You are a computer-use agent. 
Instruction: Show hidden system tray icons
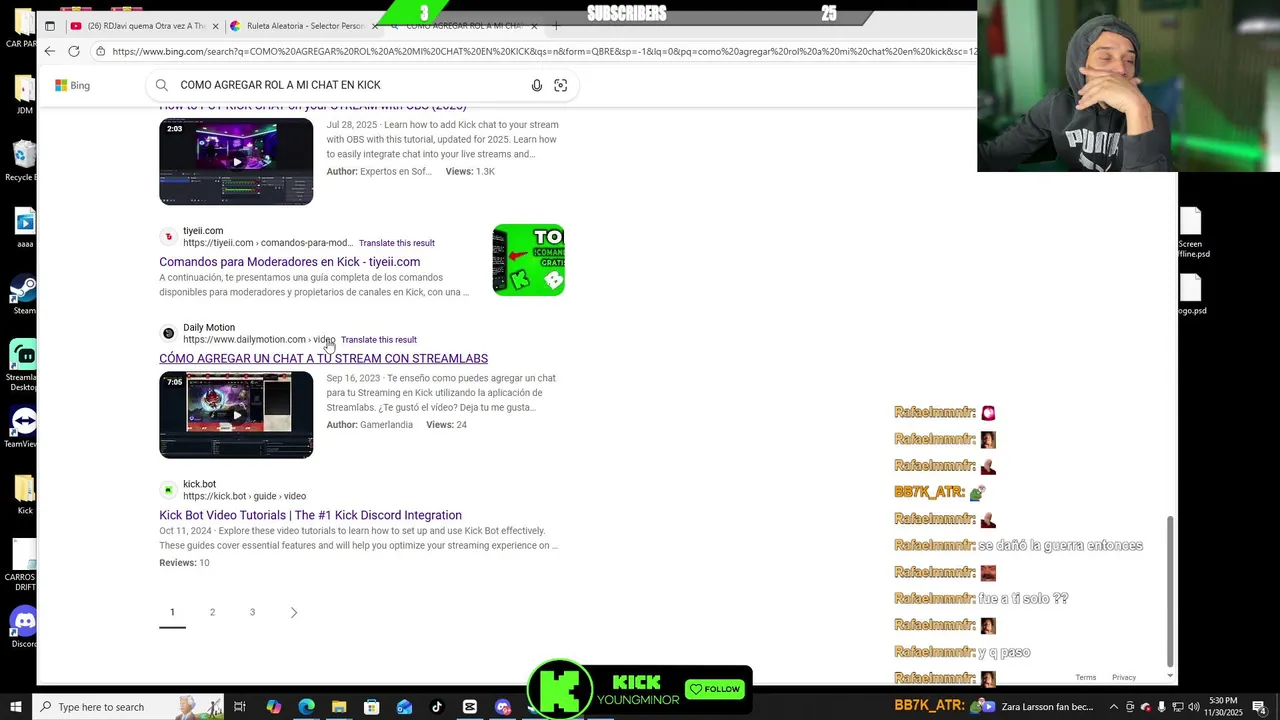point(1113,707)
